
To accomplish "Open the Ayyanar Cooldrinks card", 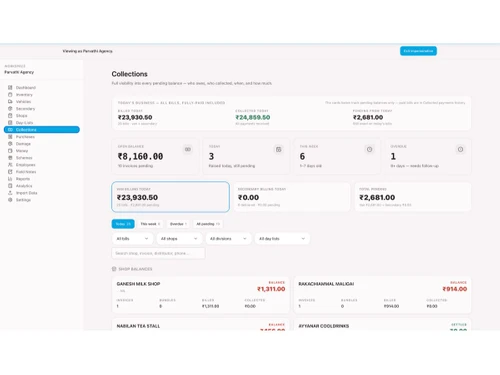I will pyautogui.click(x=382, y=325).
